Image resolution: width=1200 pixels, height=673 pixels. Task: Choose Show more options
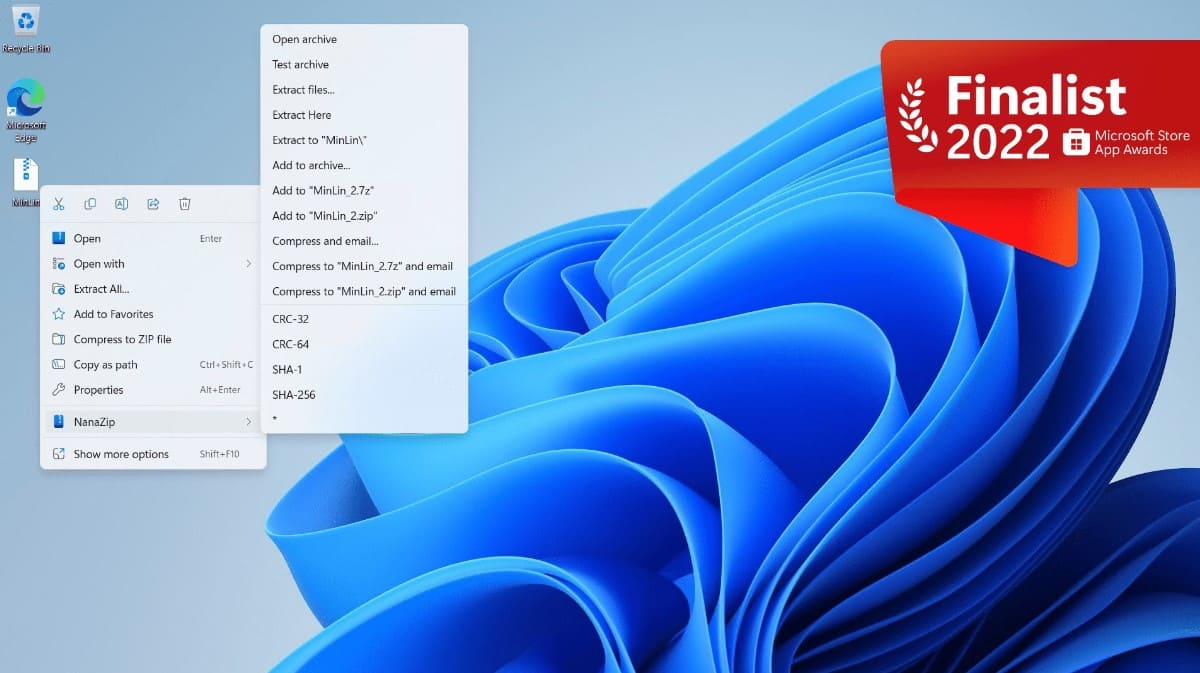click(121, 454)
